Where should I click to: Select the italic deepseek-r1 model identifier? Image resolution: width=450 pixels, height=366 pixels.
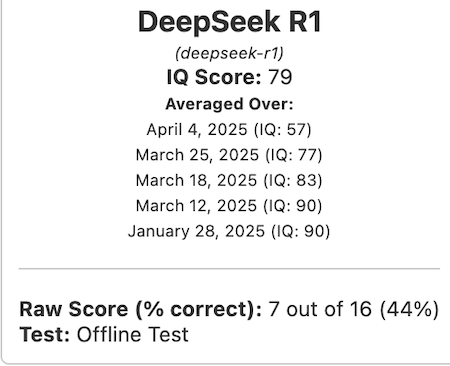pyautogui.click(x=229, y=53)
